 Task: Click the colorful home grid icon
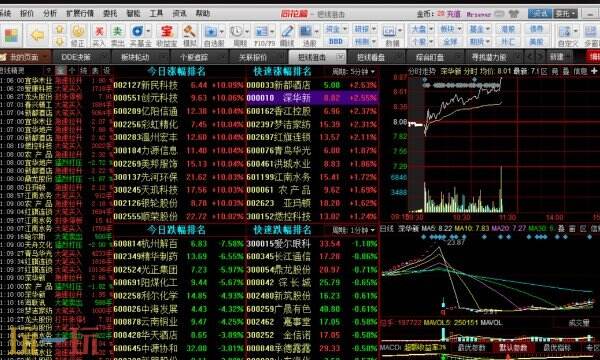click(11, 36)
